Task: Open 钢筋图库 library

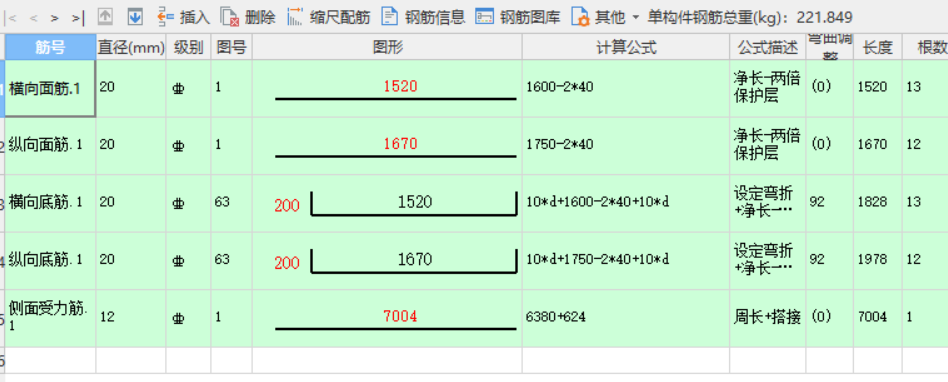Action: (x=518, y=17)
